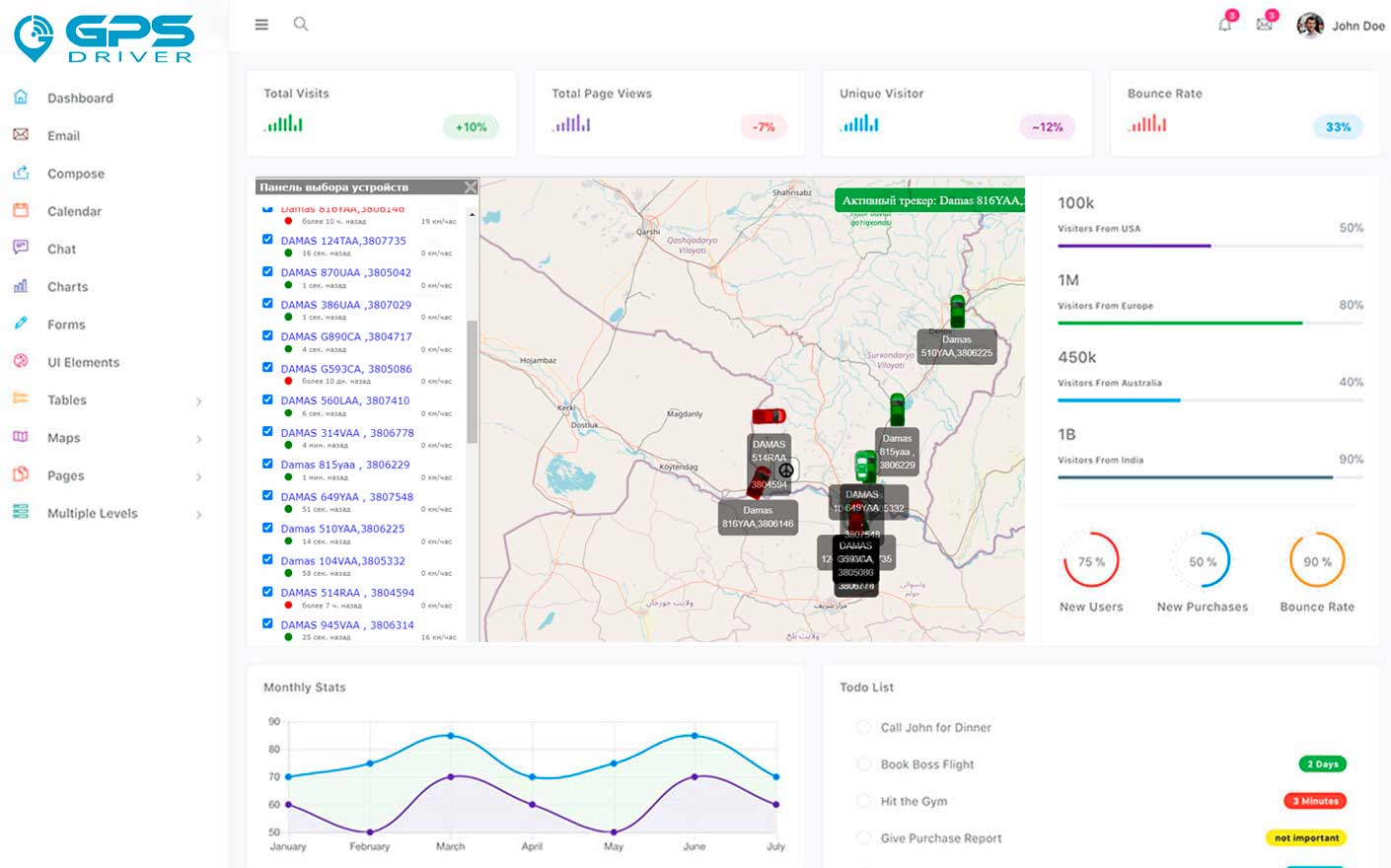Expand the Multiple Levels submenu
This screenshot has width=1391, height=868.
pyautogui.click(x=198, y=514)
